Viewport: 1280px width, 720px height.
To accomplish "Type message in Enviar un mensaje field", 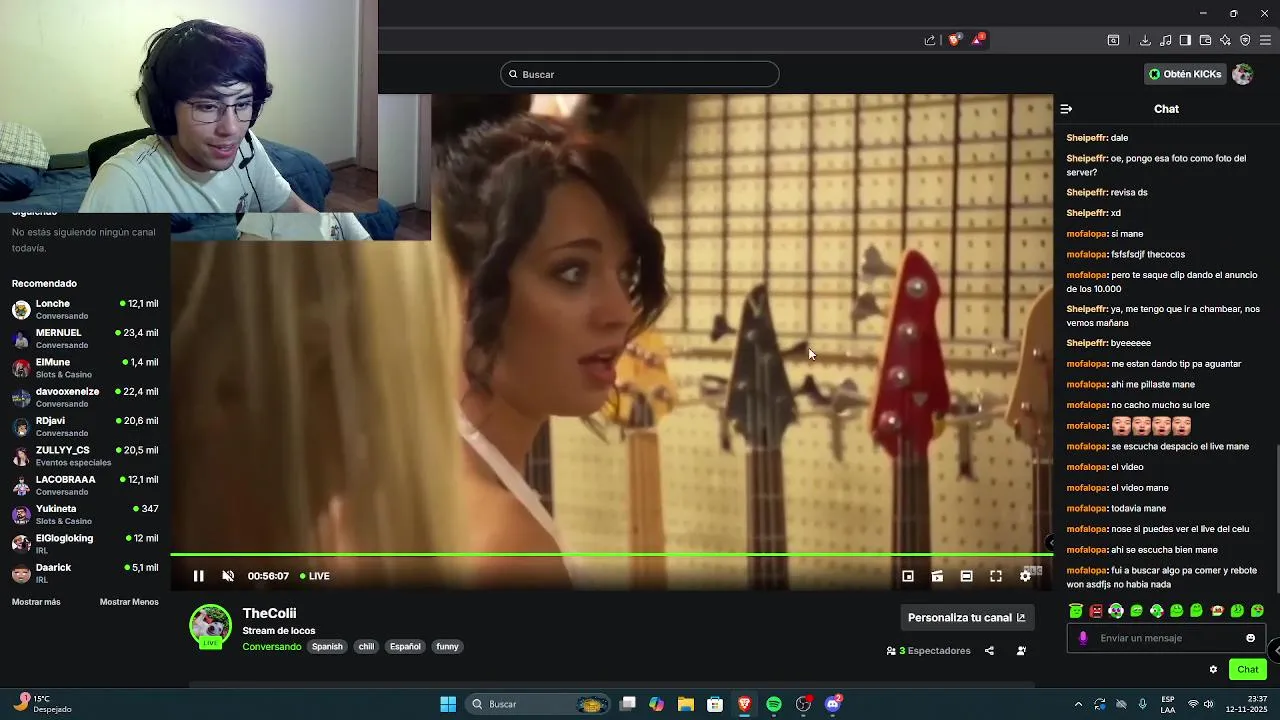I will click(1165, 638).
